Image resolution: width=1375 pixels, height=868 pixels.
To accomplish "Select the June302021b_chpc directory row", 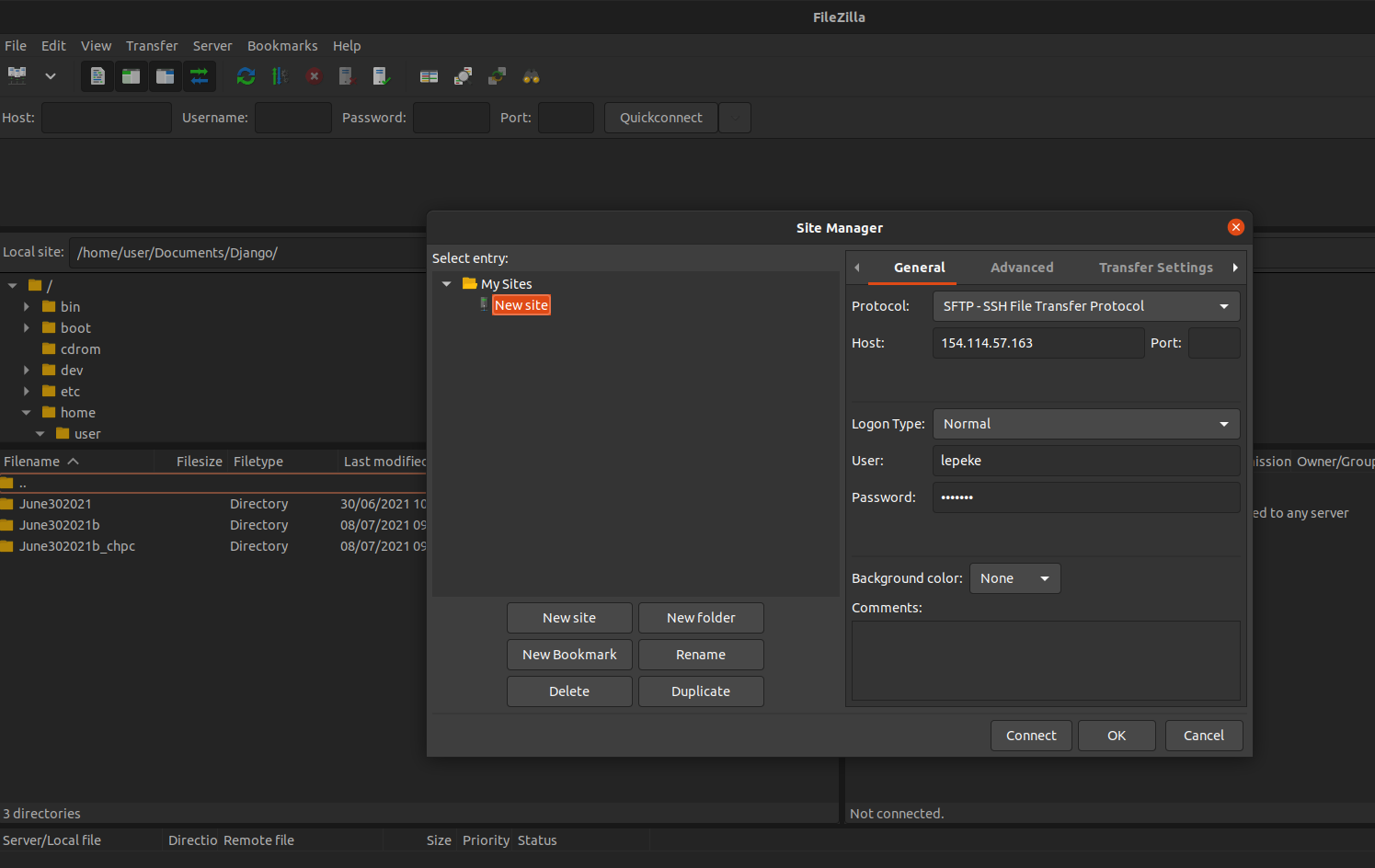I will point(213,546).
